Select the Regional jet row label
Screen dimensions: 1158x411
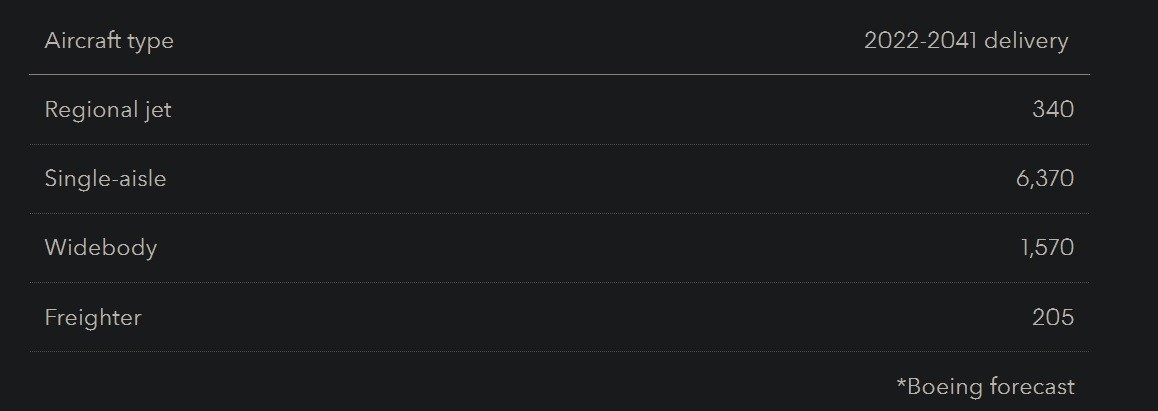click(108, 110)
